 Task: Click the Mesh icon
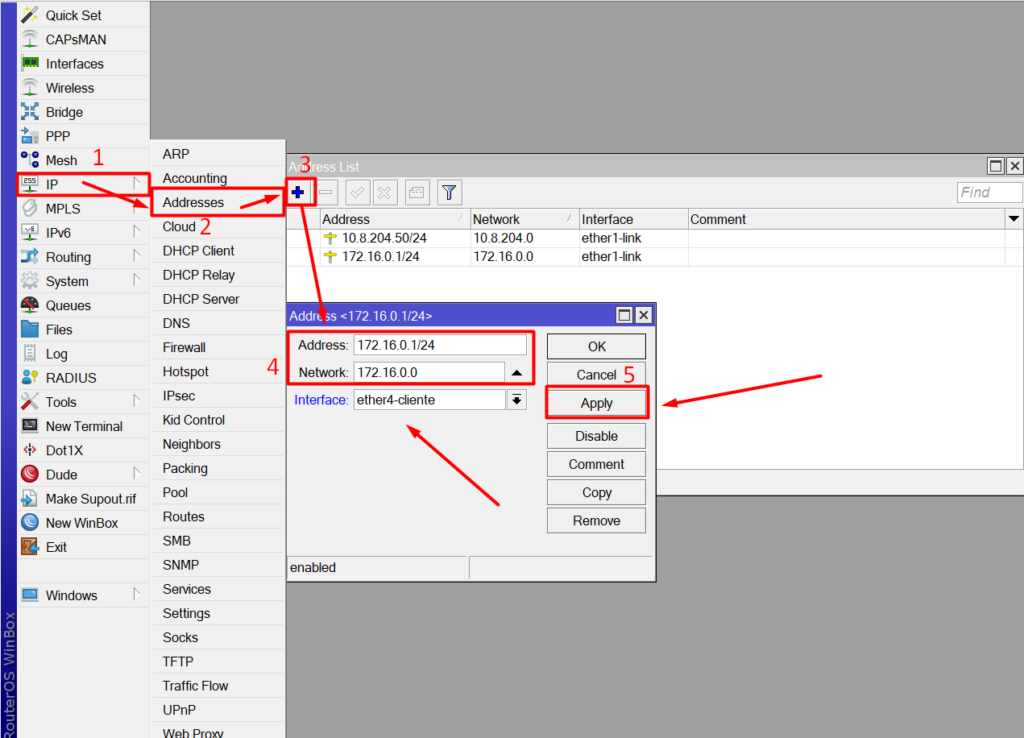(x=29, y=160)
